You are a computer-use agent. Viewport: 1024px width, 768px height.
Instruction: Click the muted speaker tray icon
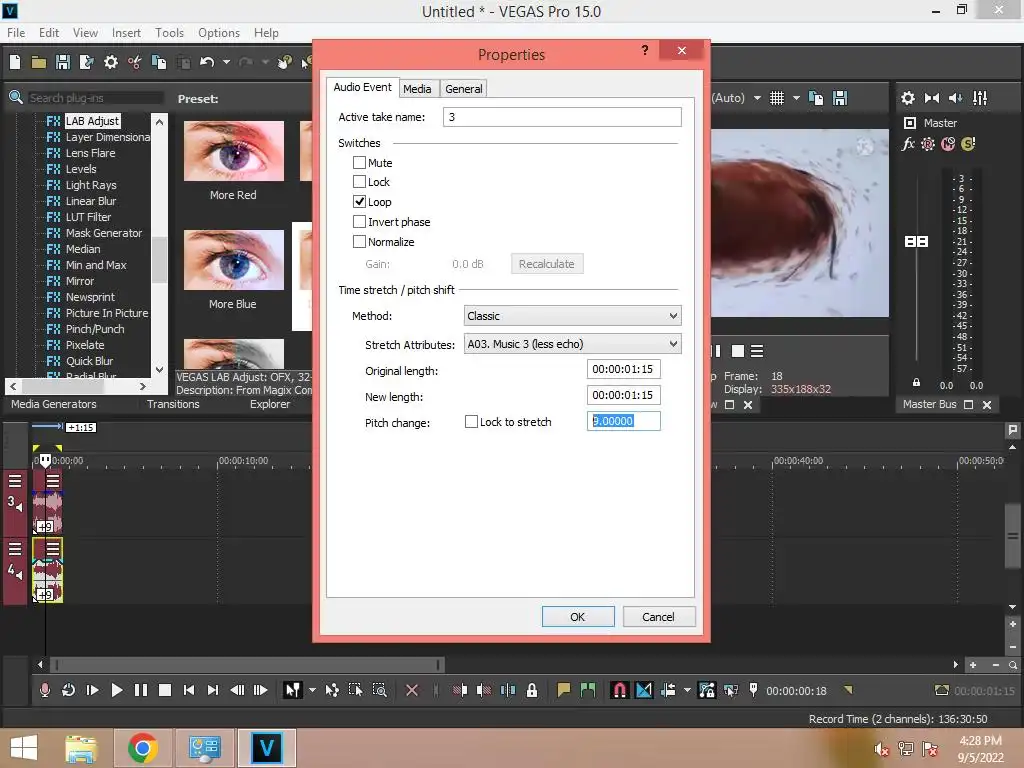pyautogui.click(x=881, y=749)
